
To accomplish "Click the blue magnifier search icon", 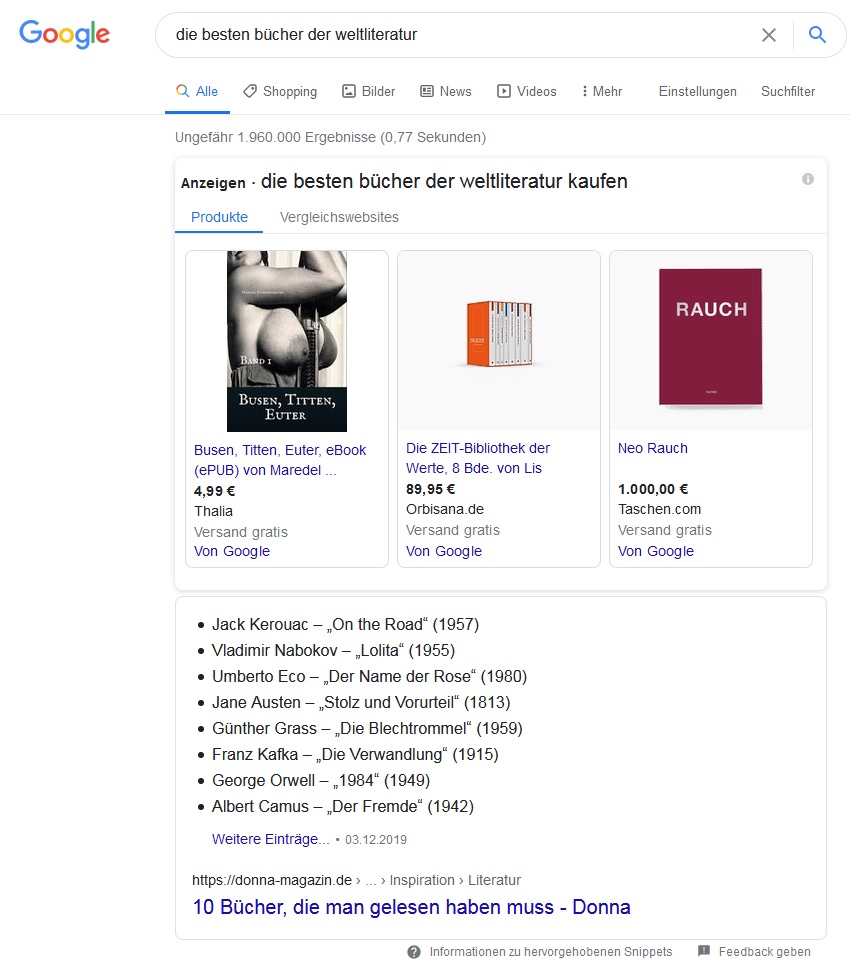I will pyautogui.click(x=817, y=35).
